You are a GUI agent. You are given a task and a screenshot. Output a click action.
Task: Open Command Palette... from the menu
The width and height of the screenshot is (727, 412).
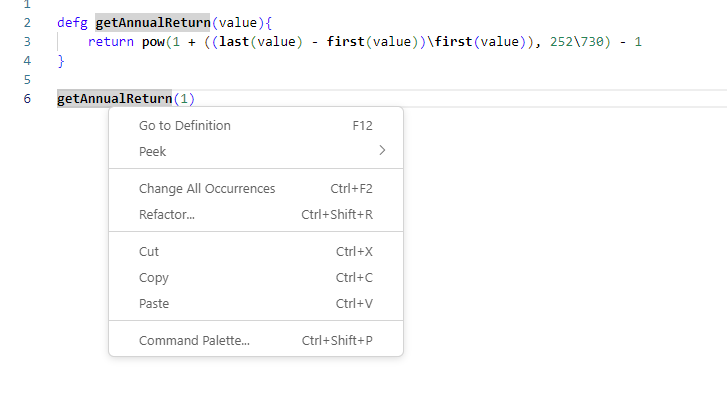pyautogui.click(x=194, y=341)
